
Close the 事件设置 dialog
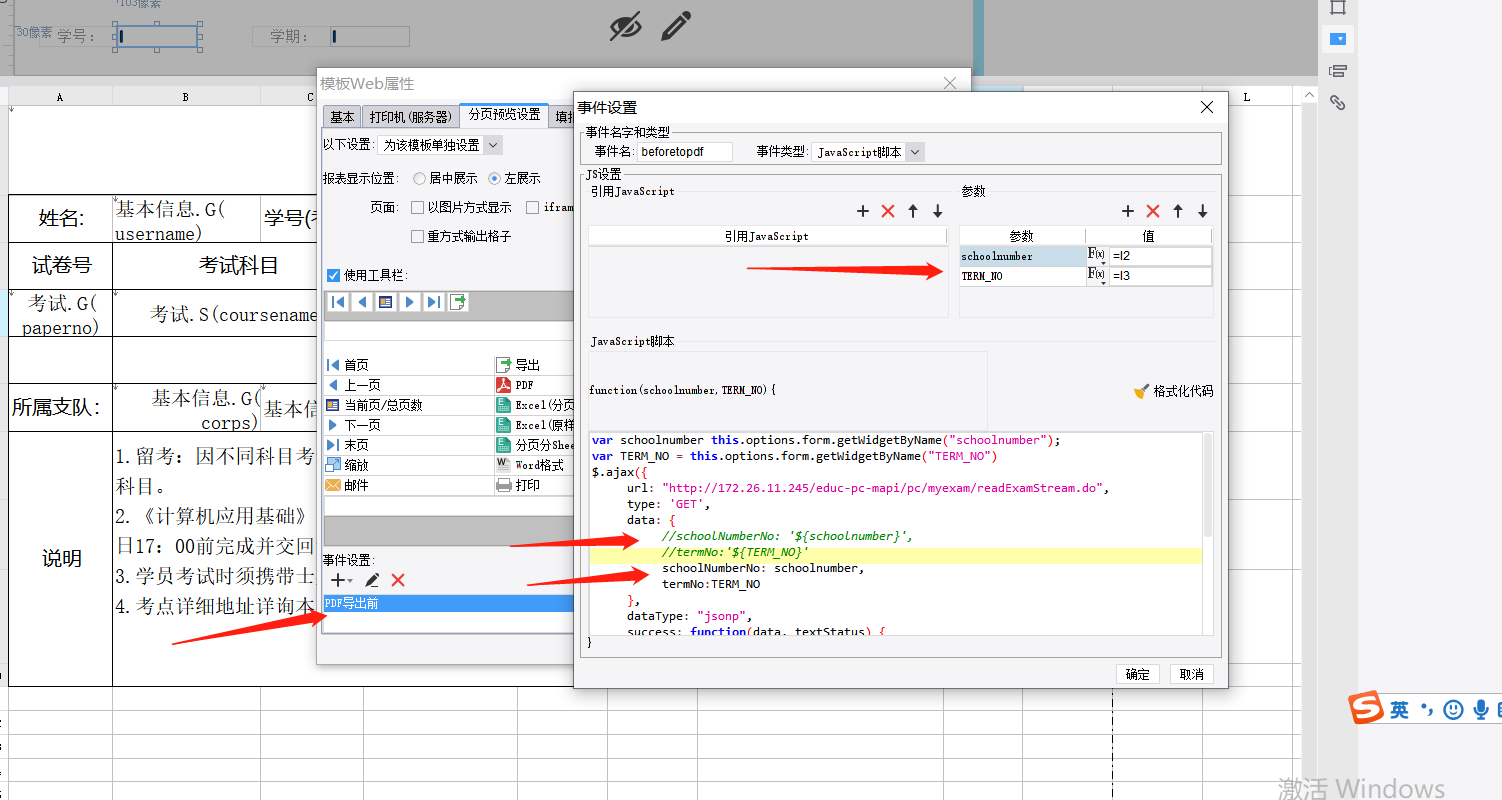1206,107
